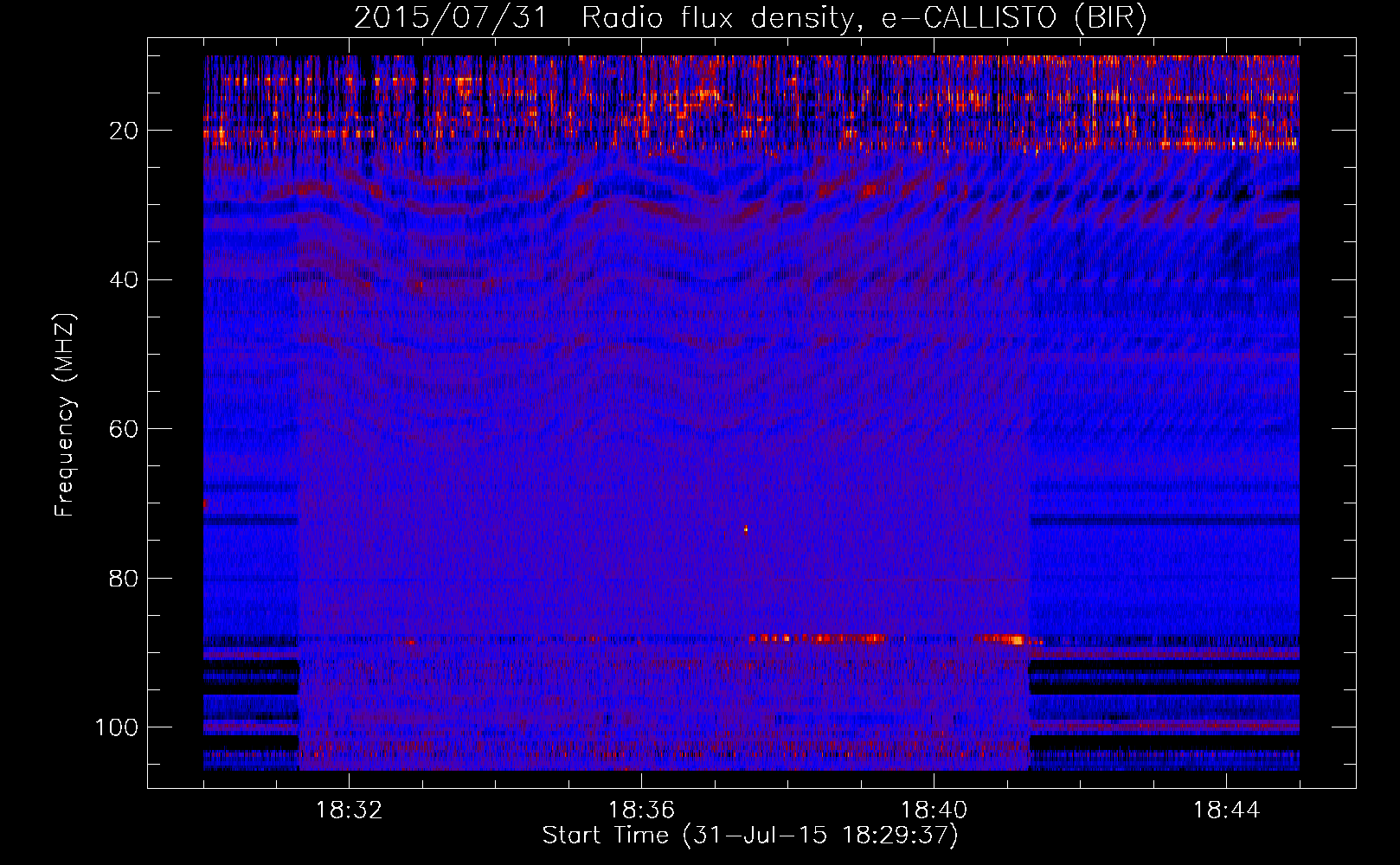Click the 18:36 time tick label
This screenshot has width=1400, height=865.
(641, 811)
